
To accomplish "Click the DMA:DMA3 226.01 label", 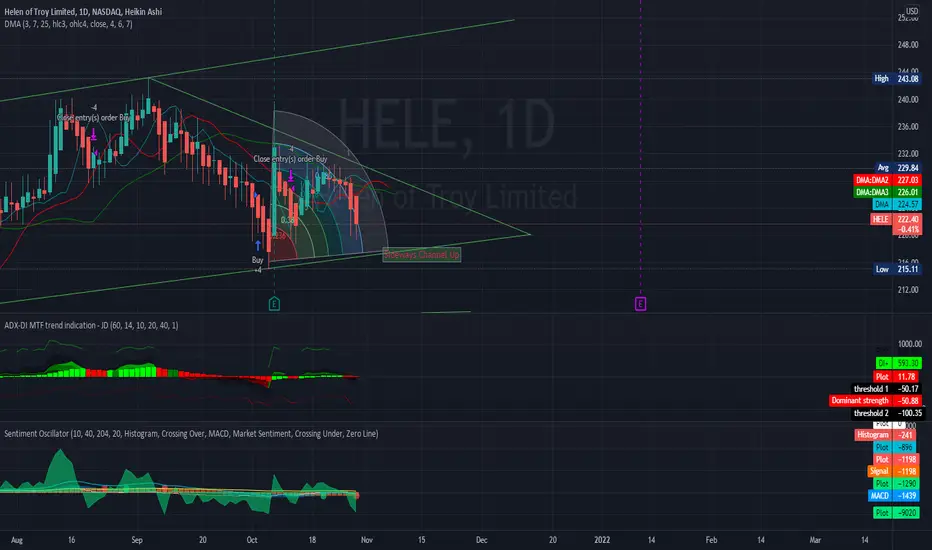I will pyautogui.click(x=886, y=192).
